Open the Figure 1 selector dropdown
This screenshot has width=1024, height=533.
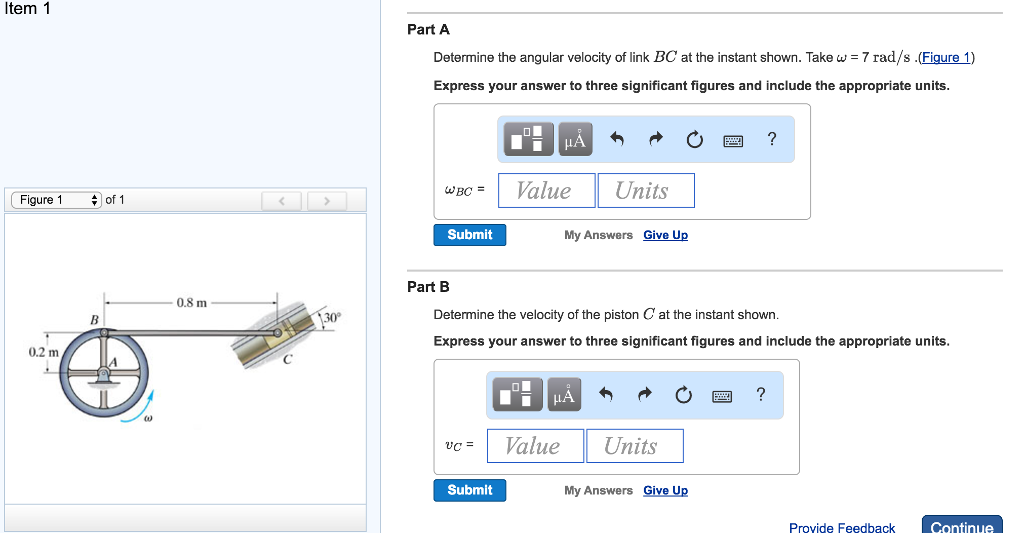click(x=56, y=200)
